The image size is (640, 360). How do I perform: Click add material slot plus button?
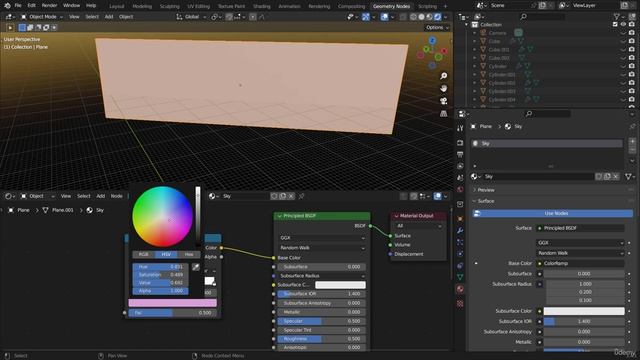[632, 142]
